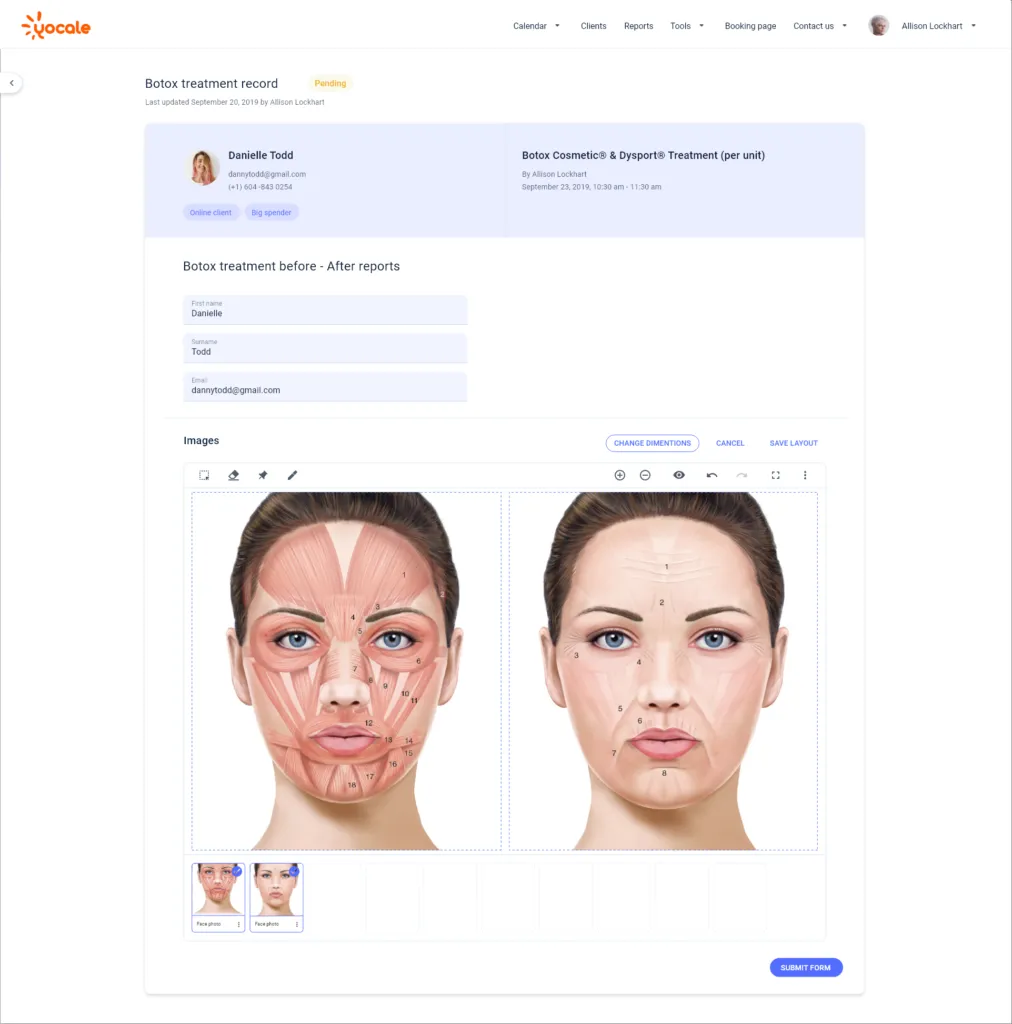Image resolution: width=1012 pixels, height=1024 pixels.
Task: Select the pin marker tool
Action: pyautogui.click(x=262, y=475)
